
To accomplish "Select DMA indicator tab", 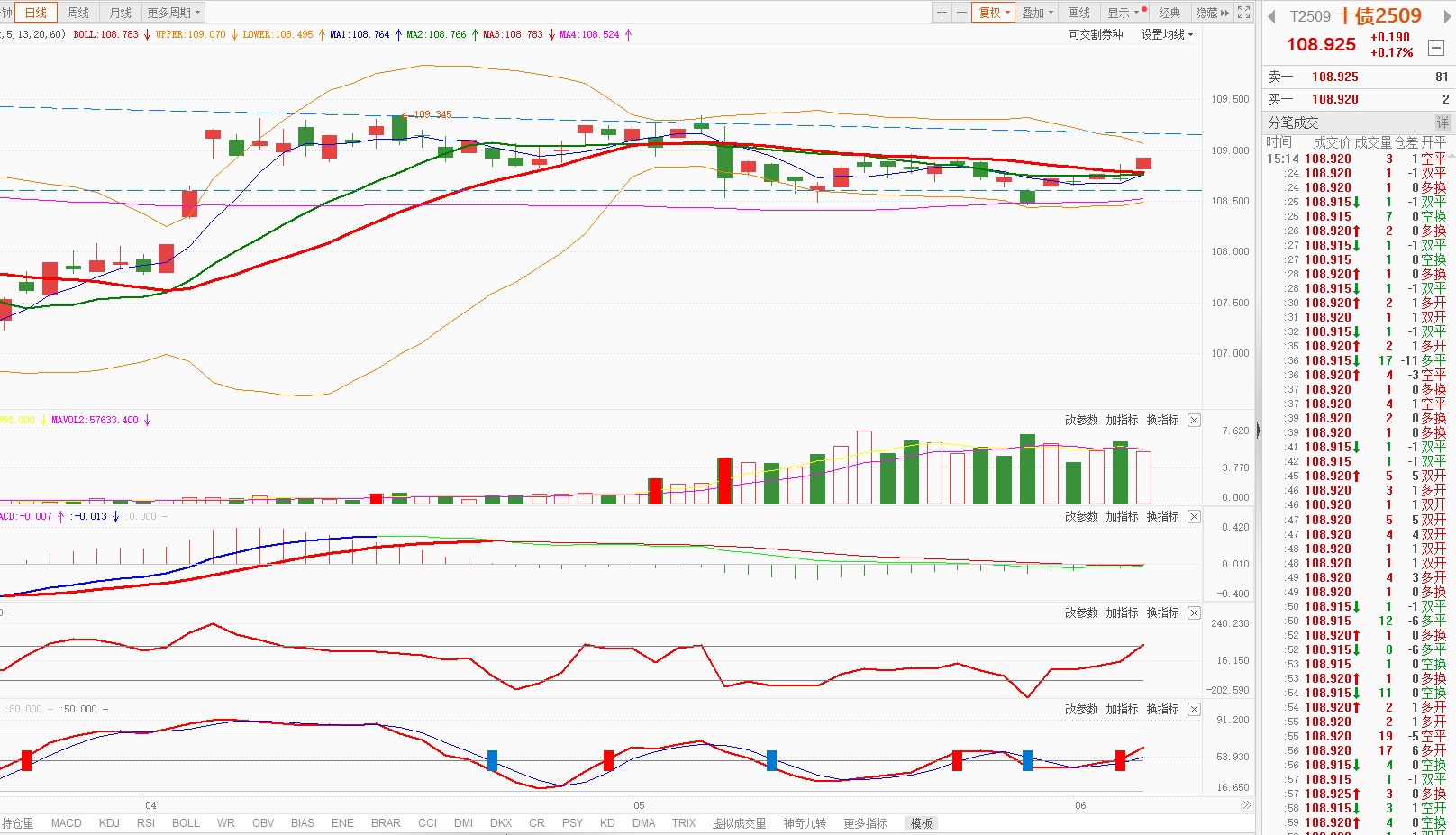I will [644, 823].
